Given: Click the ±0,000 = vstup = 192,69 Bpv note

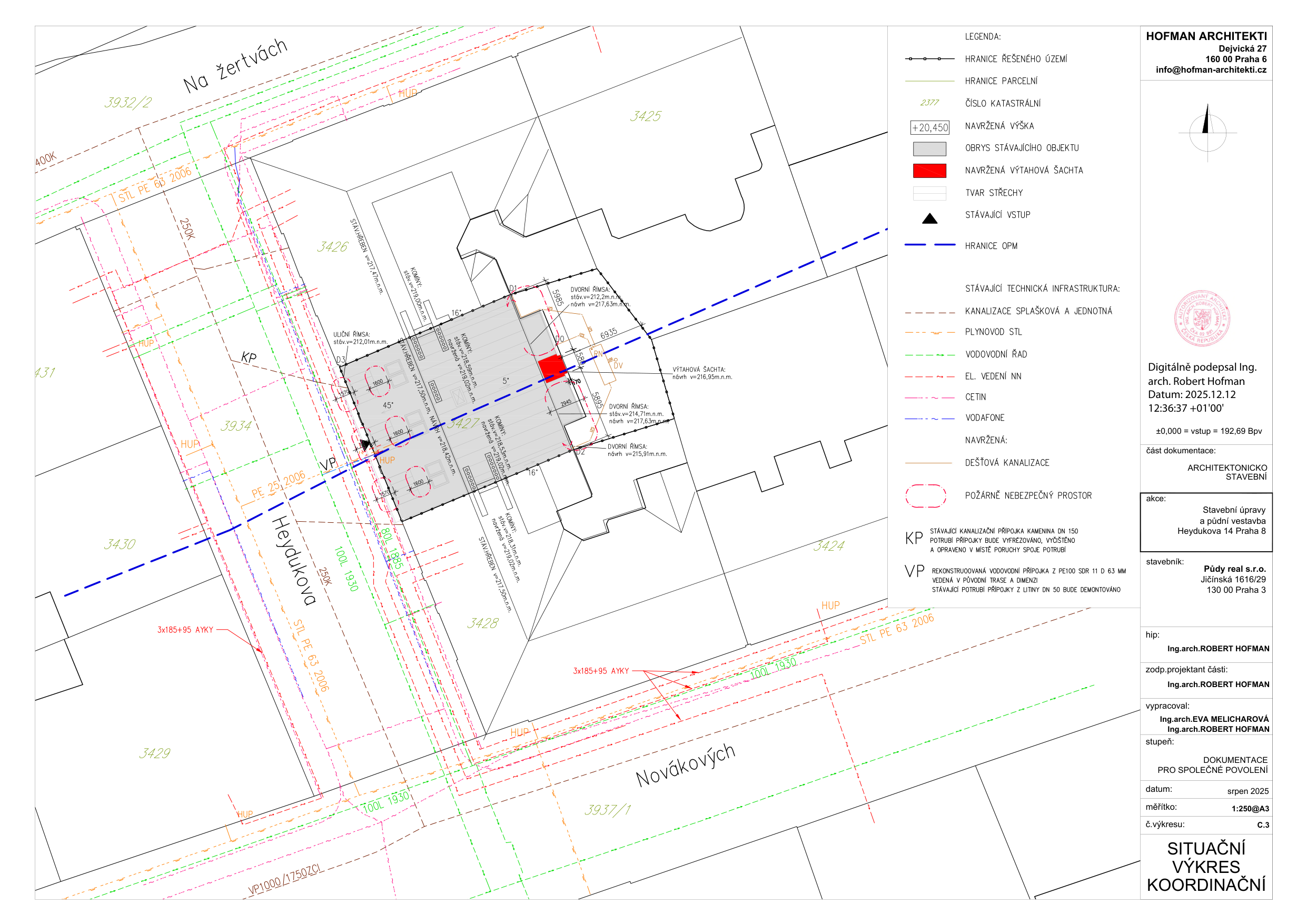Looking at the screenshot, I should pos(1209,431).
